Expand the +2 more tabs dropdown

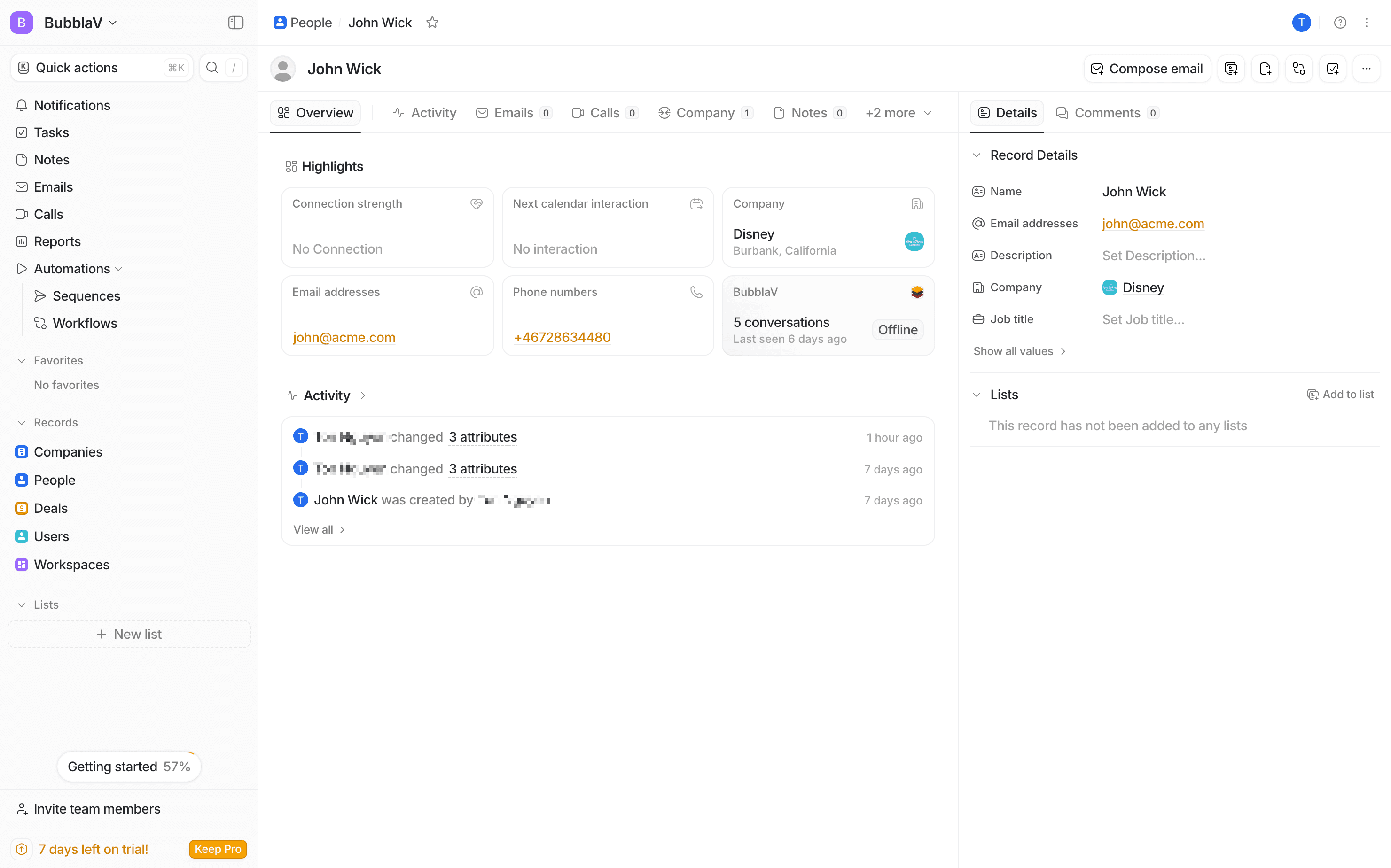pyautogui.click(x=898, y=113)
